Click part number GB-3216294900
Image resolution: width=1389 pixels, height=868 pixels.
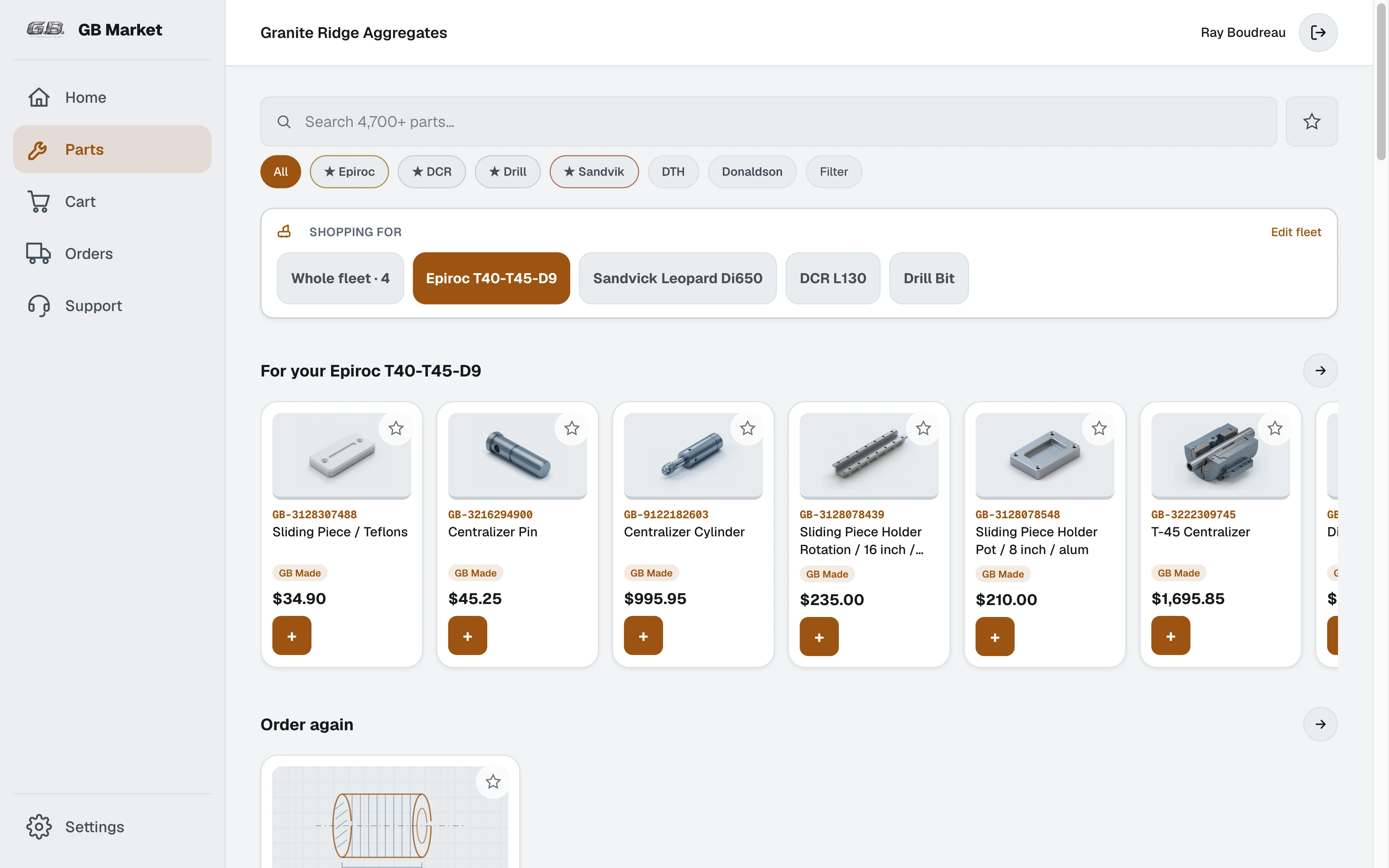pyautogui.click(x=490, y=515)
